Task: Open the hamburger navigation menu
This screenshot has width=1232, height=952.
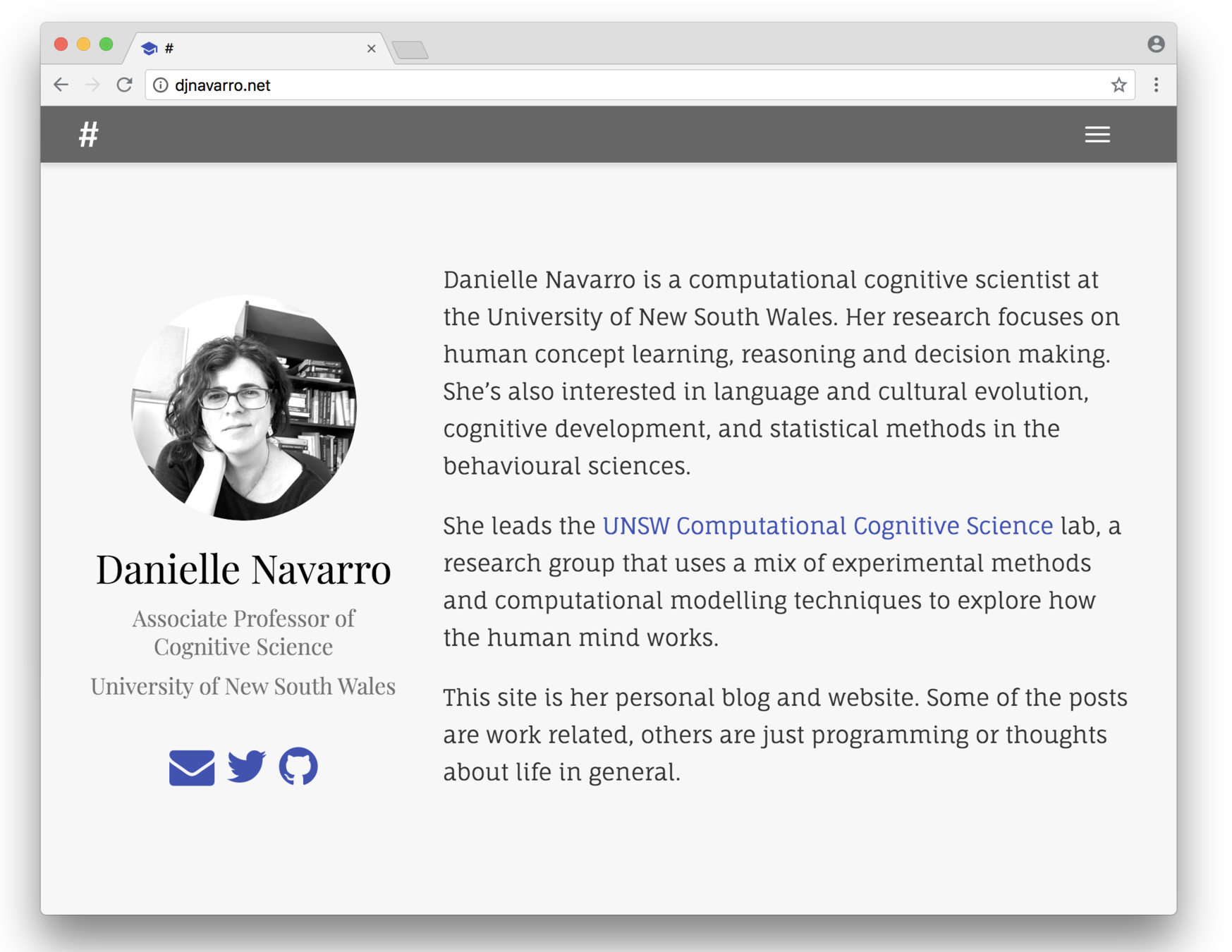Action: [x=1097, y=135]
